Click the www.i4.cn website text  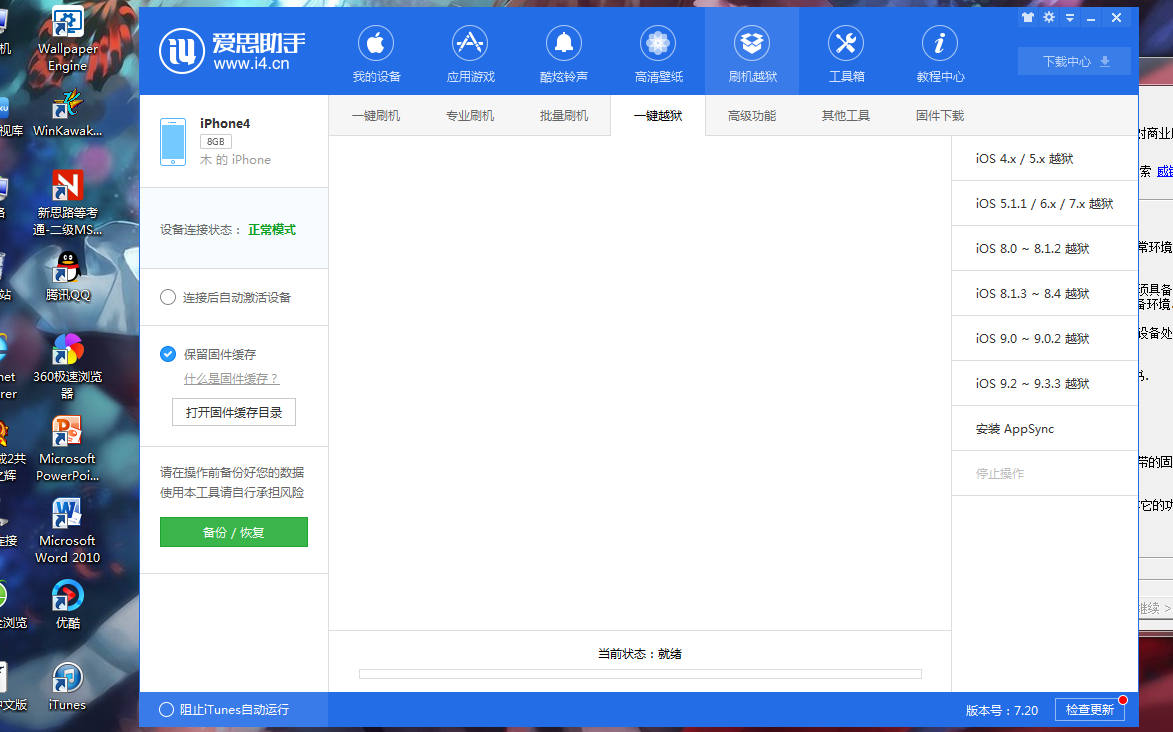click(251, 64)
